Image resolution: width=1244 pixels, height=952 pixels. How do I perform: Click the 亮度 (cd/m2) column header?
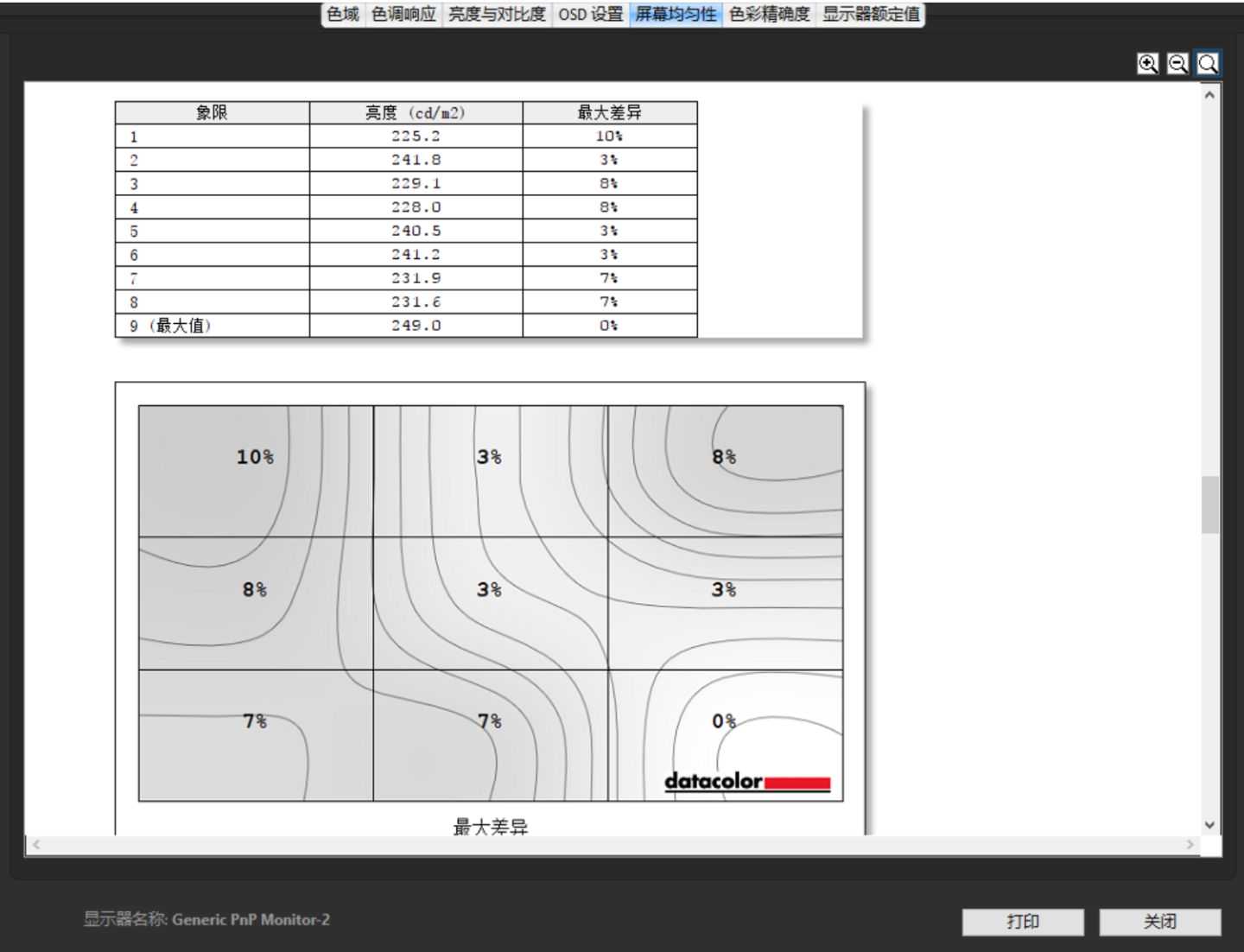click(416, 112)
